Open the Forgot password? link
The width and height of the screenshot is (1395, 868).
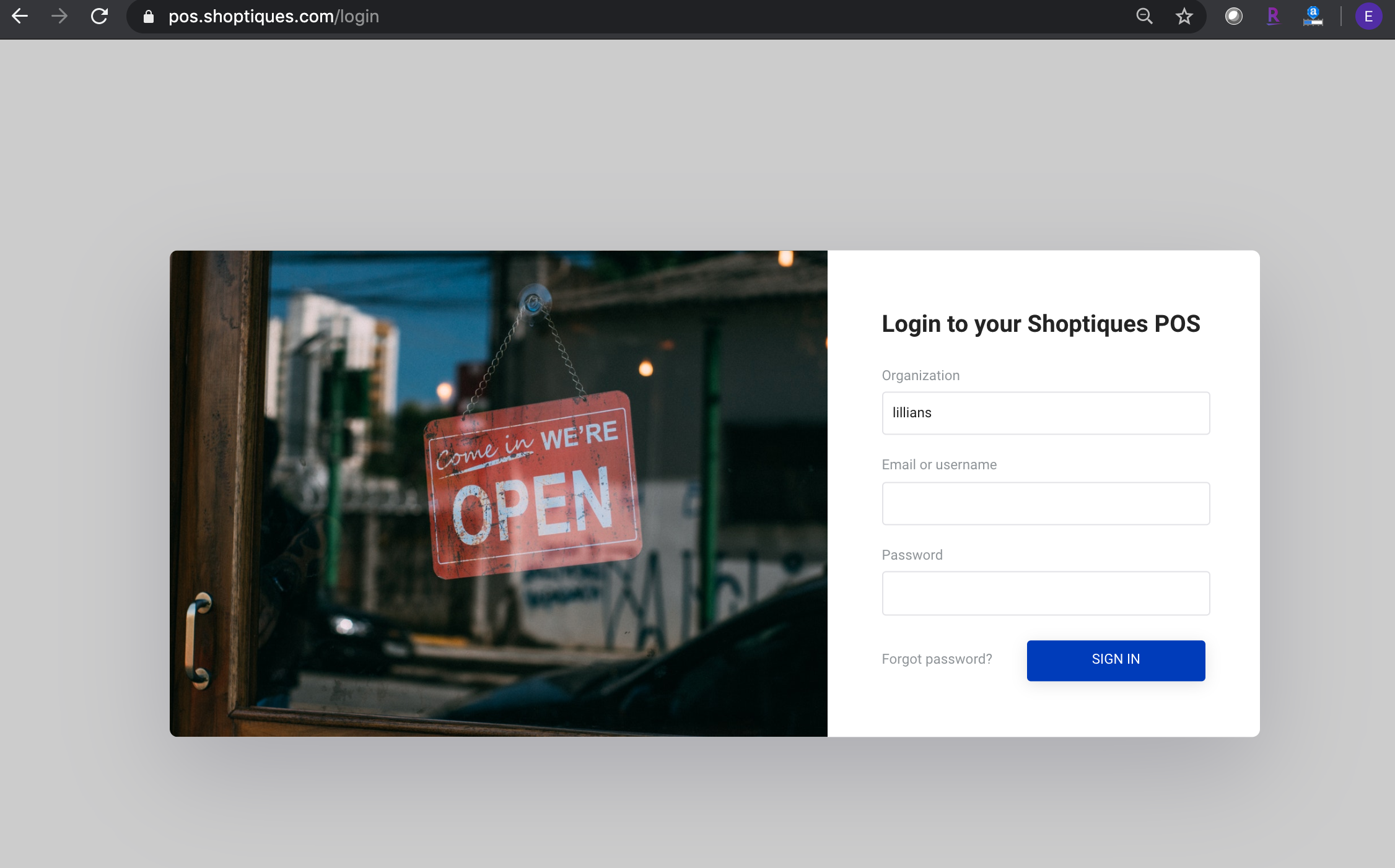(937, 659)
